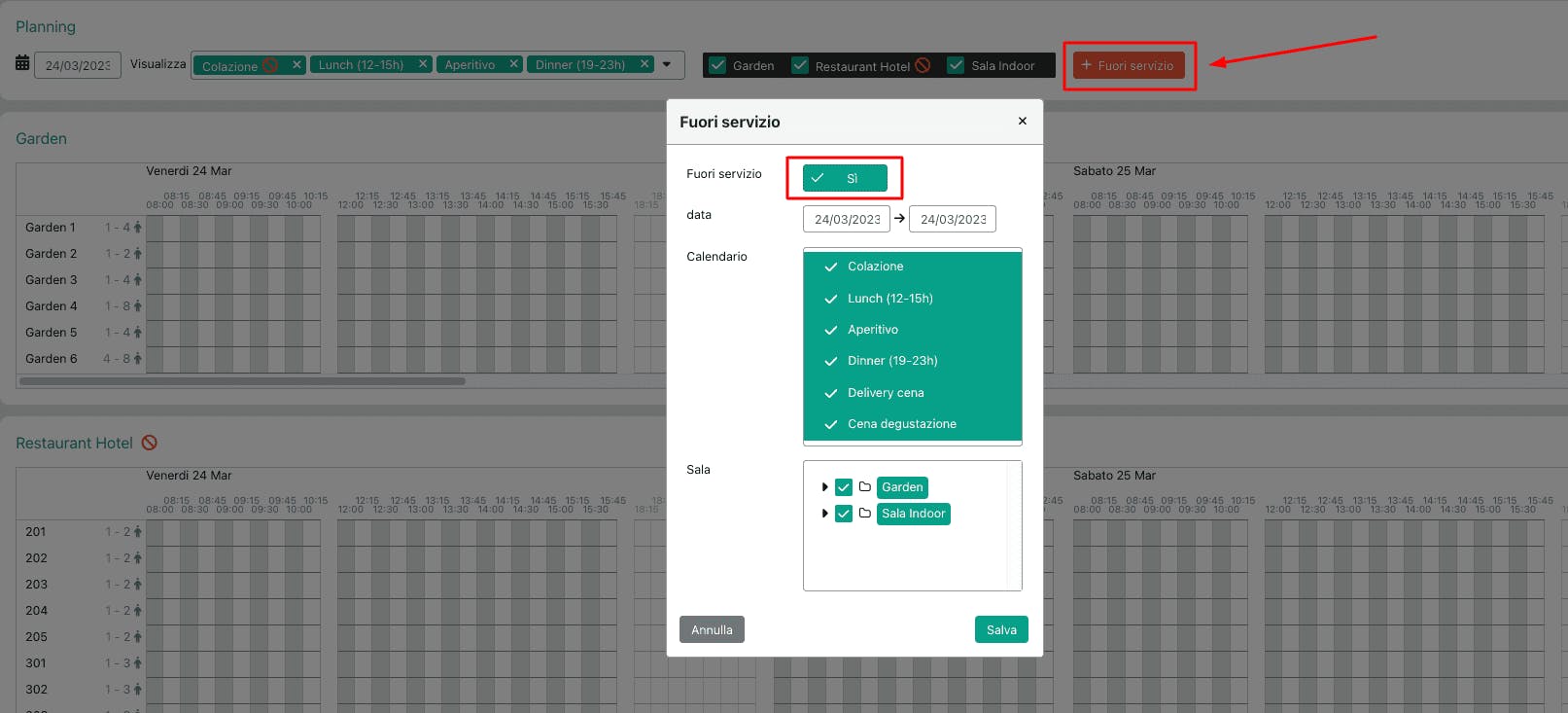Click the + Fuori servizio button

[x=1129, y=65]
